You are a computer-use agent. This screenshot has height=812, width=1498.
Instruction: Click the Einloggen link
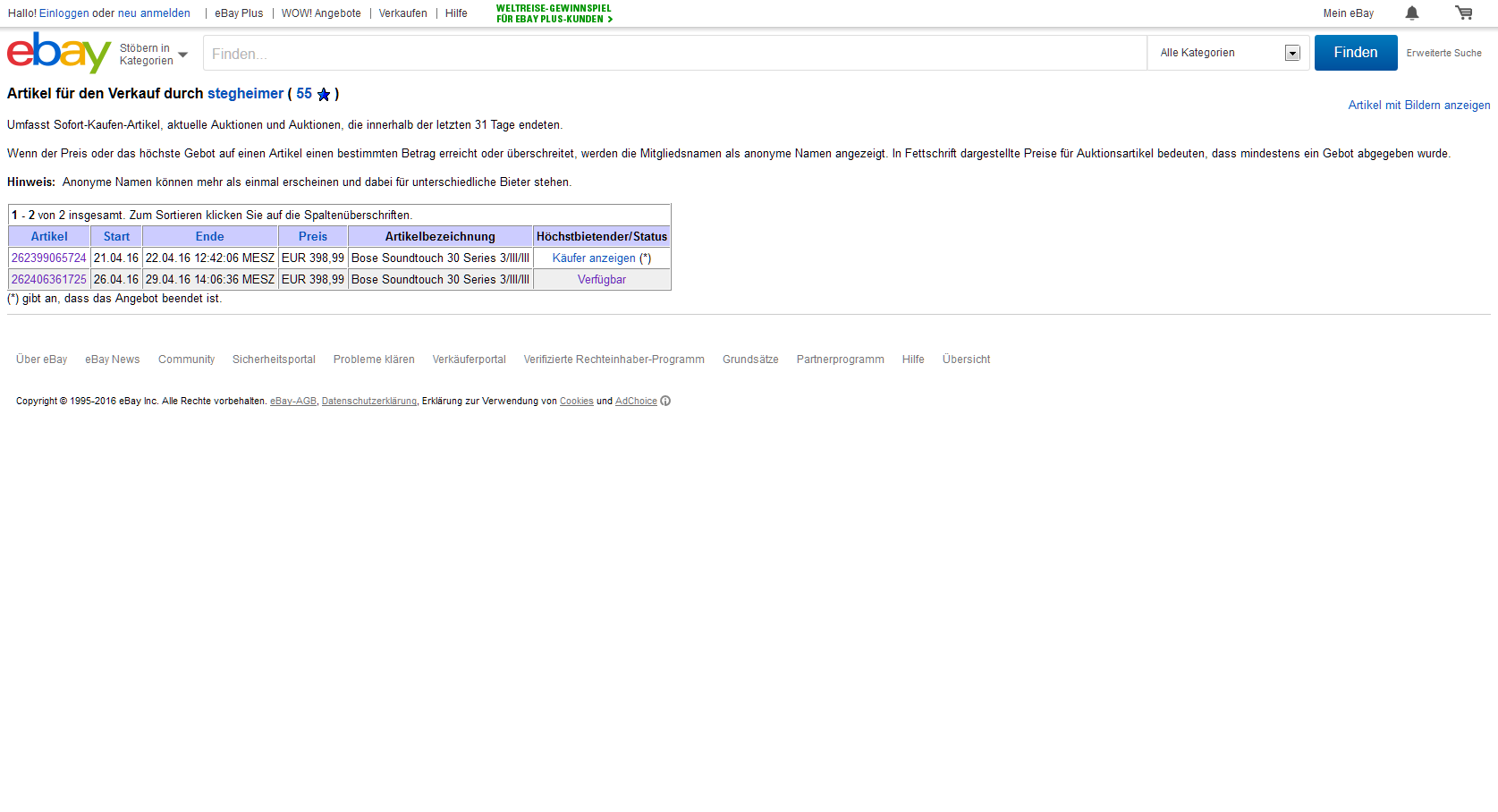point(63,13)
